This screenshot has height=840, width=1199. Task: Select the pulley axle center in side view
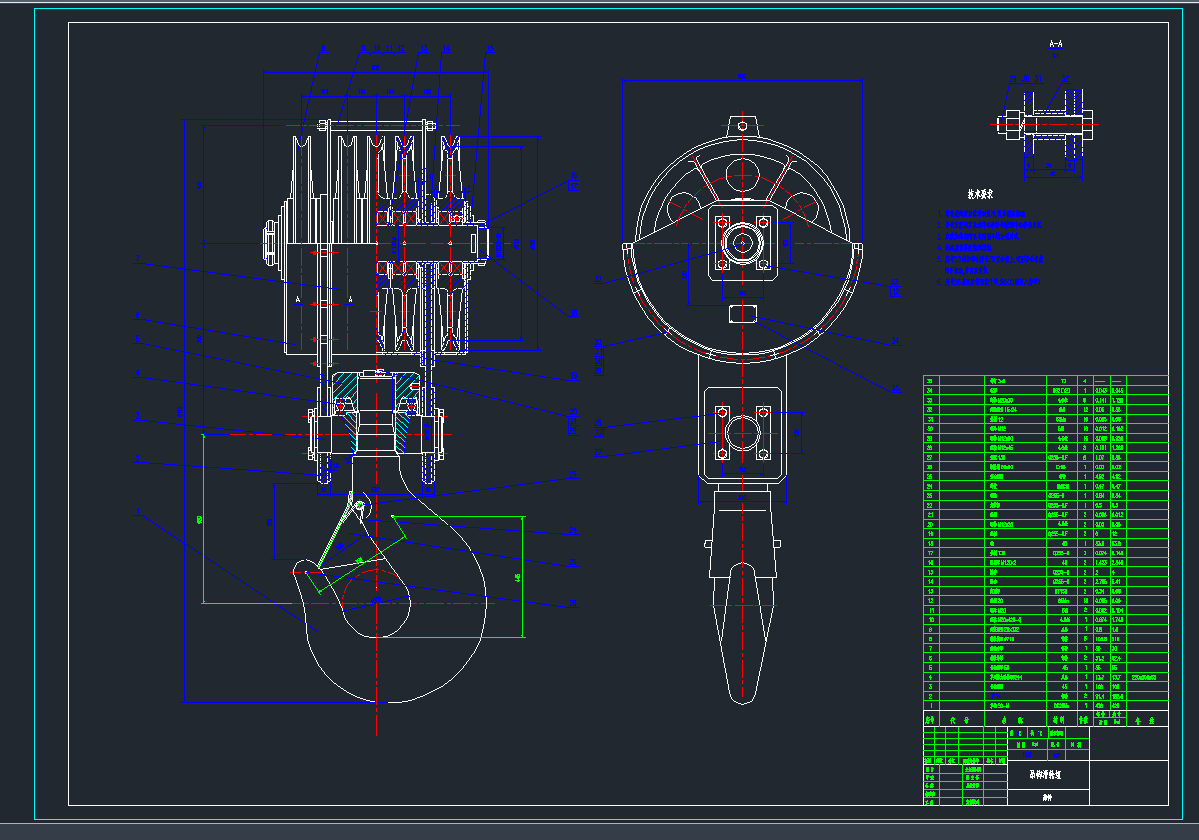741,243
